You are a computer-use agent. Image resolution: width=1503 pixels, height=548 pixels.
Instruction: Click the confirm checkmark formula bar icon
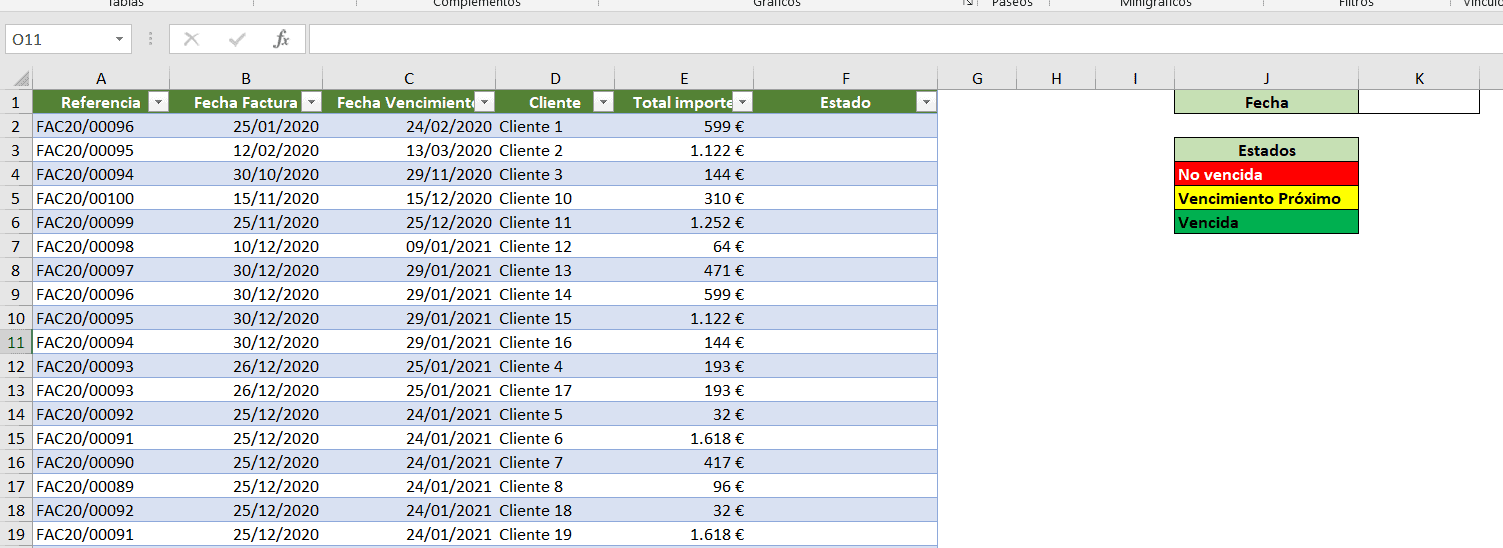[x=237, y=39]
